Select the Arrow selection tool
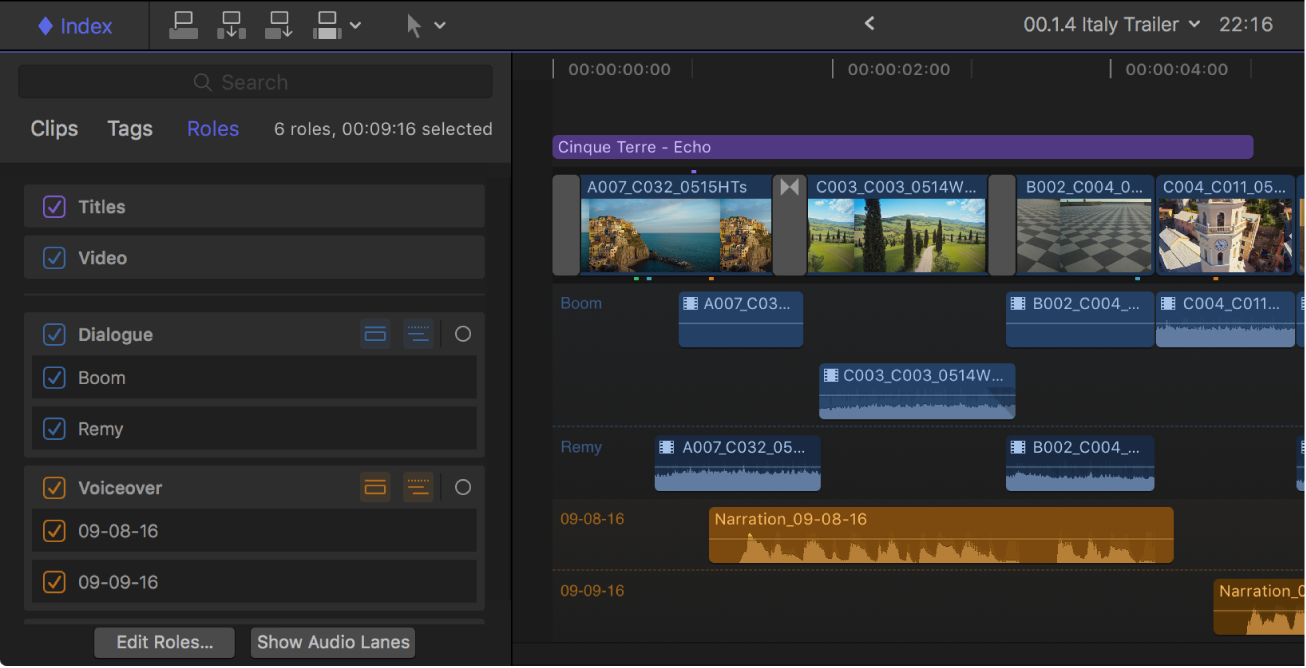This screenshot has height=668, width=1306. pyautogui.click(x=415, y=24)
